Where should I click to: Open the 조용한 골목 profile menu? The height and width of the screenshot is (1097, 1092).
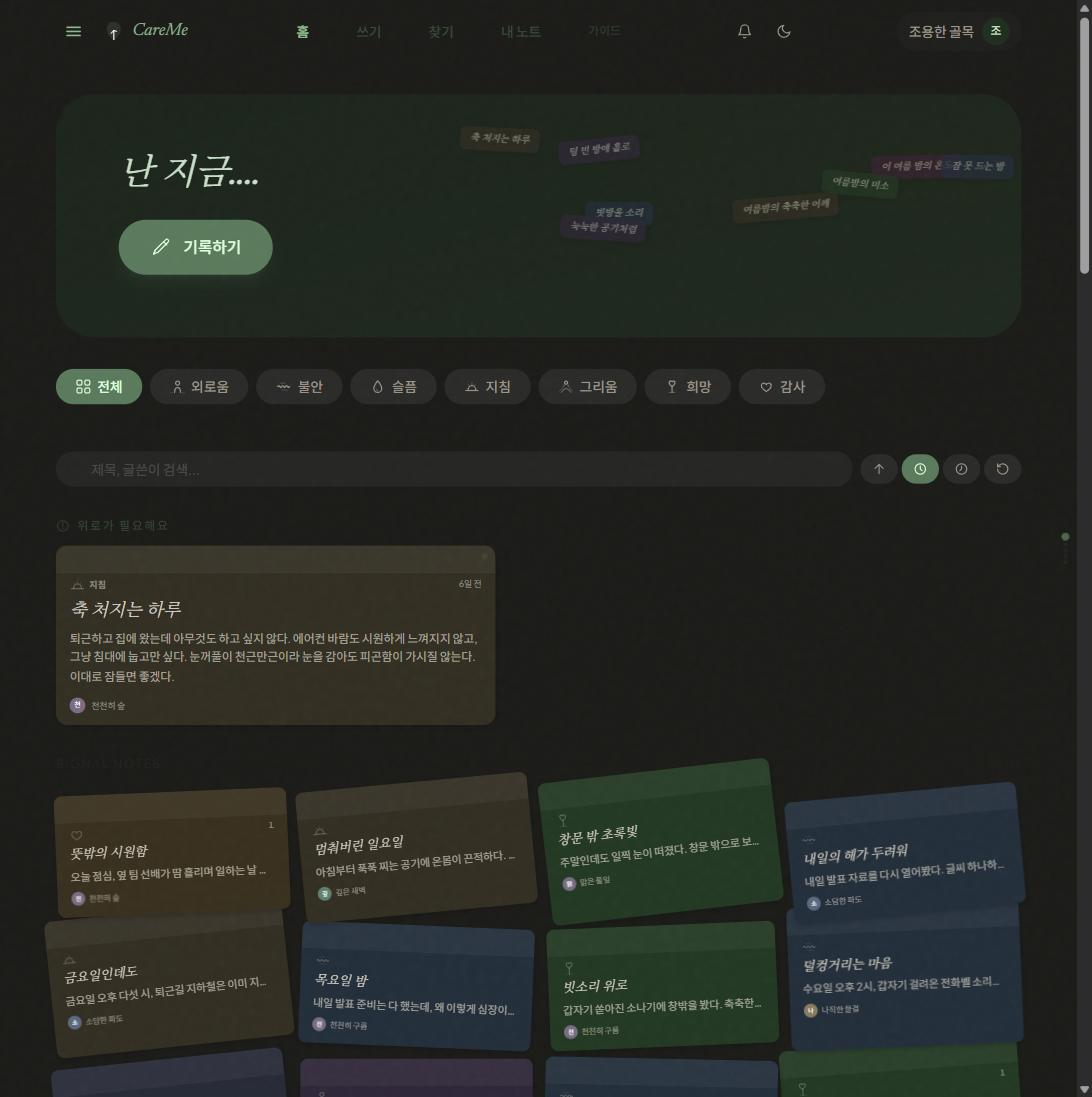(x=958, y=31)
